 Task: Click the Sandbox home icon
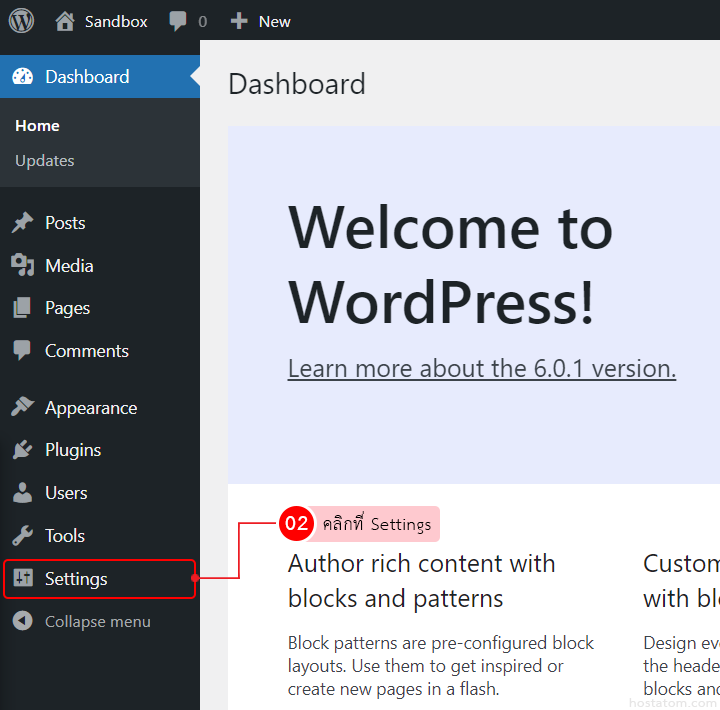pyautogui.click(x=65, y=21)
